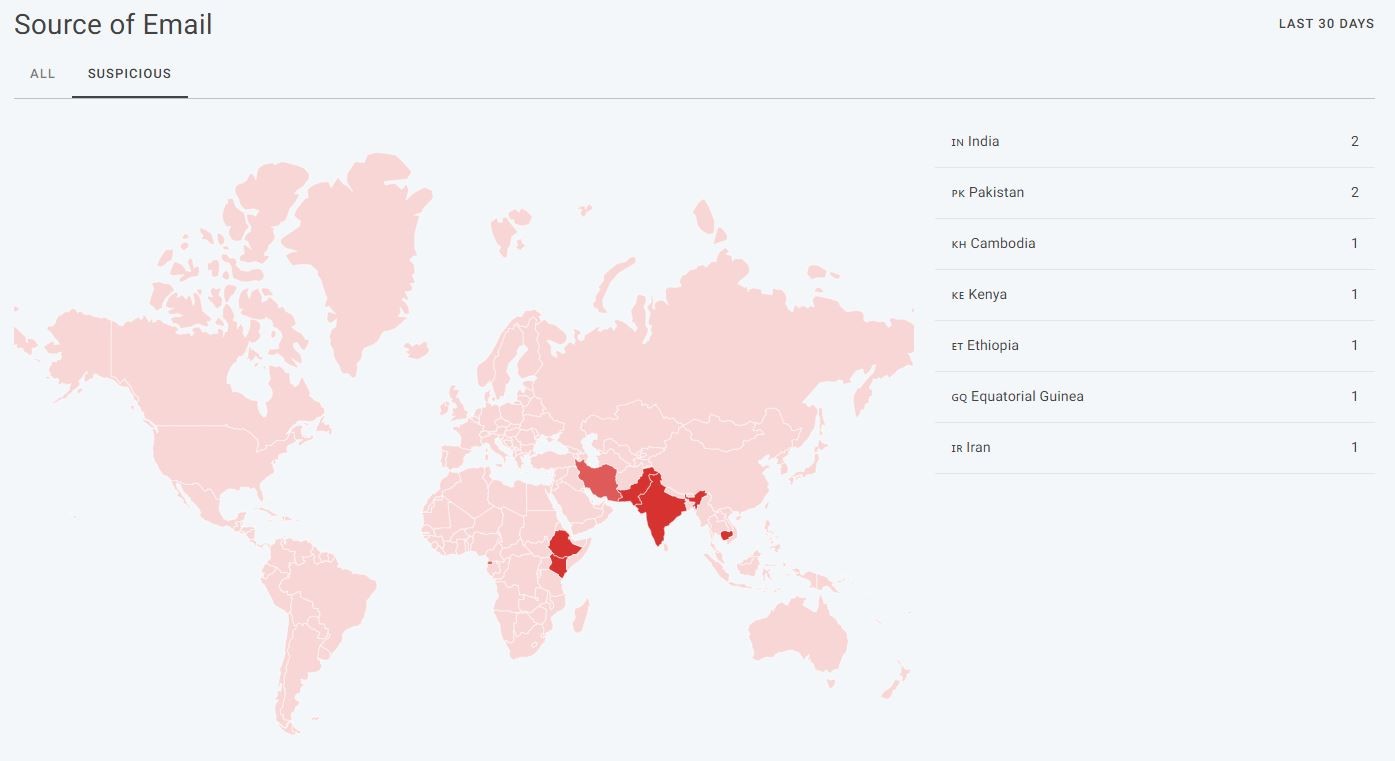1395x761 pixels.
Task: Click highlighted Ethiopia on the map
Action: pos(566,546)
